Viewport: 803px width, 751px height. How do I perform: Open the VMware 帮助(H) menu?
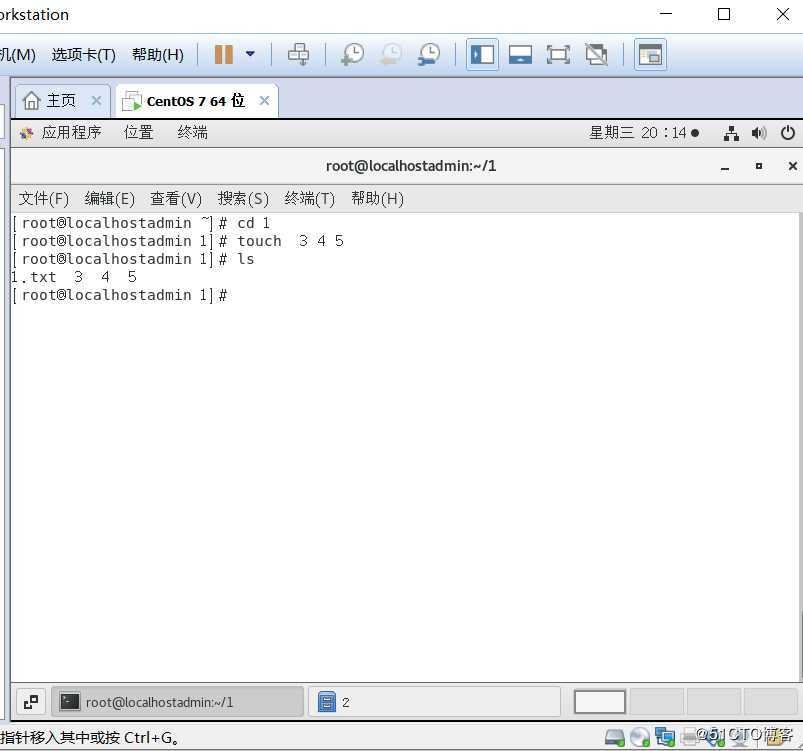[158, 54]
